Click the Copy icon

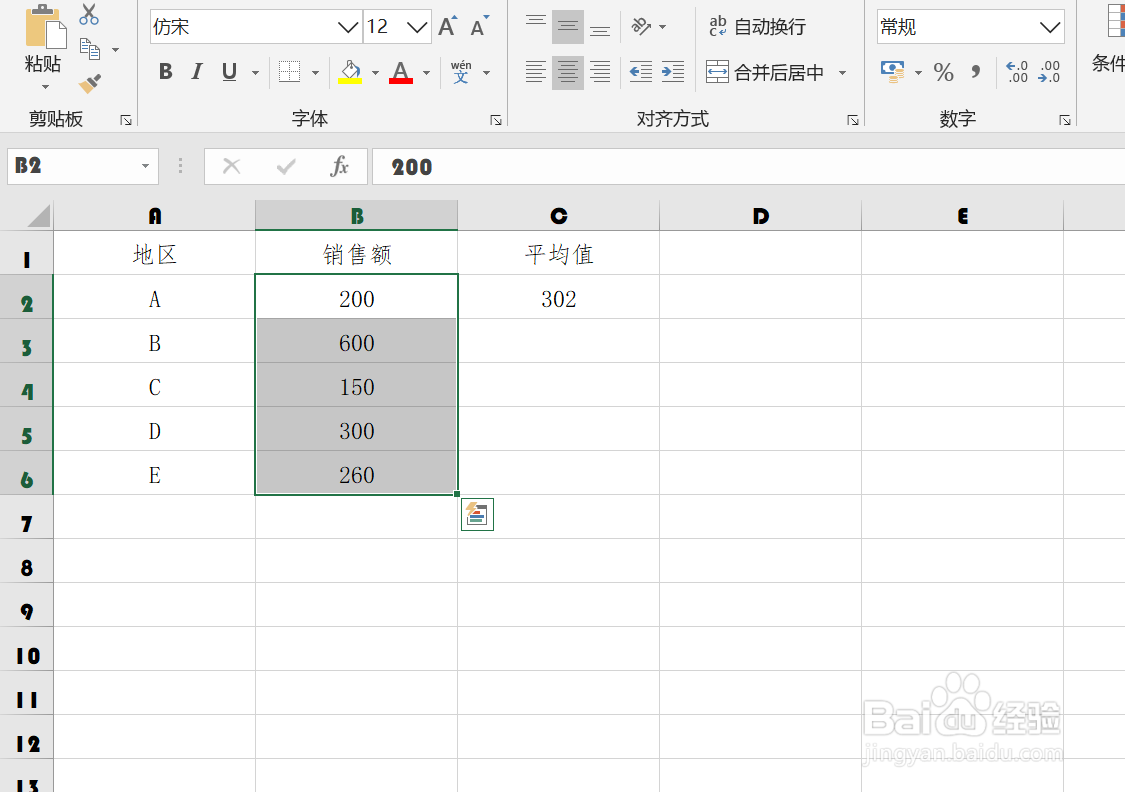(90, 50)
